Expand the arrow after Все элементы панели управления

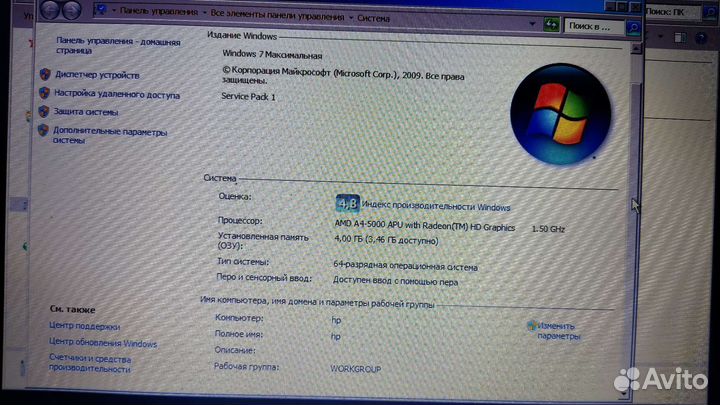351,17
